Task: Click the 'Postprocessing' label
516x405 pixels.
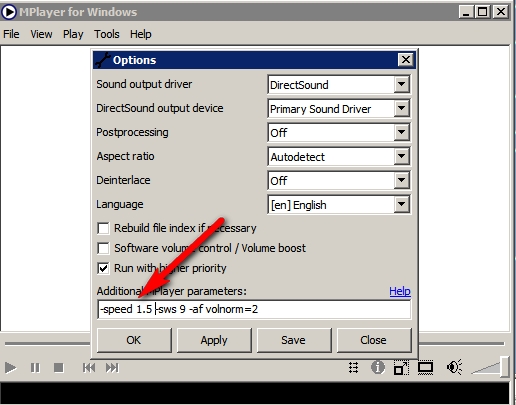Action: tap(132, 132)
